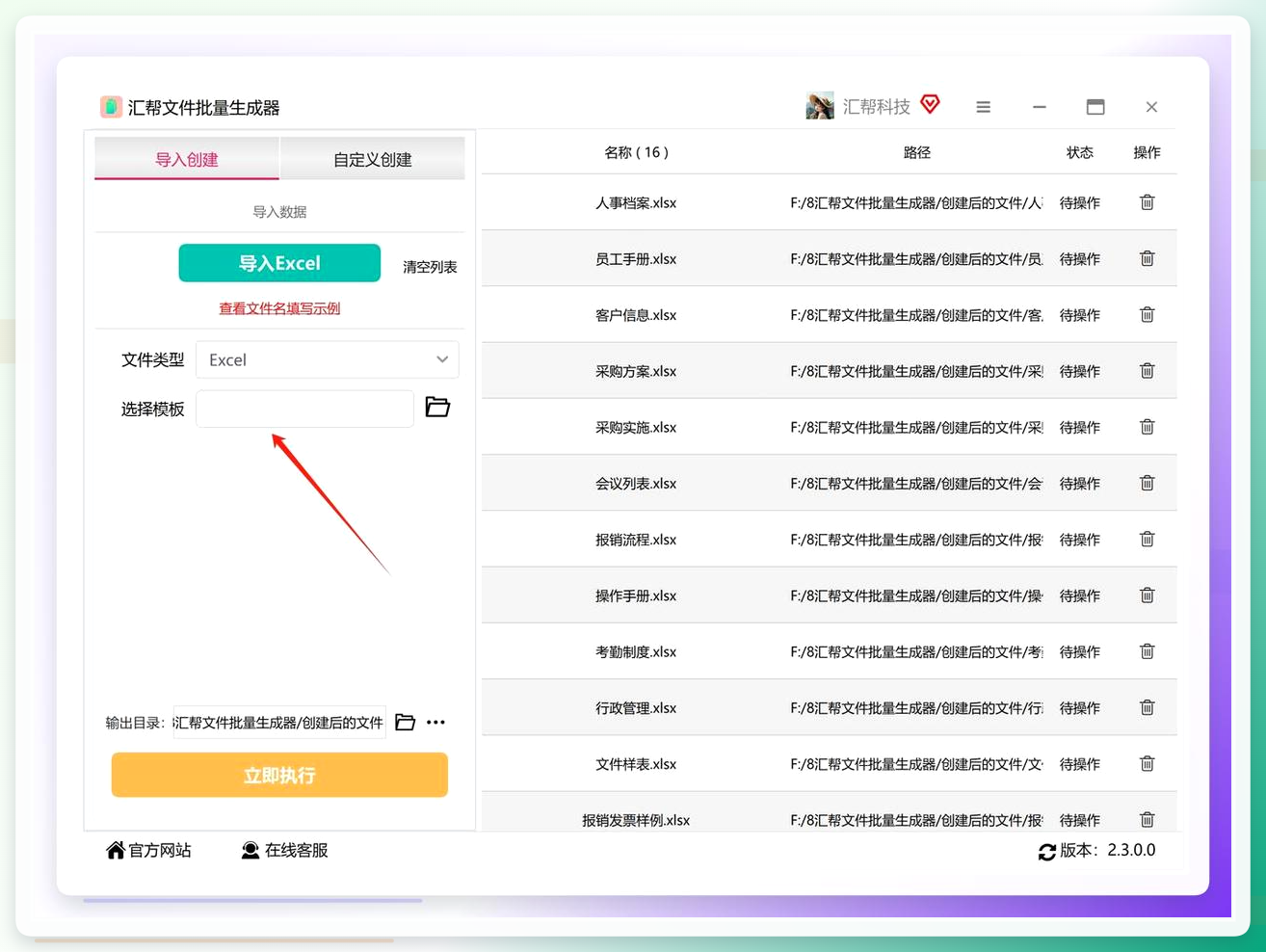Delete the 文件样表.xlsx row
The image size is (1266, 952).
coord(1147,763)
